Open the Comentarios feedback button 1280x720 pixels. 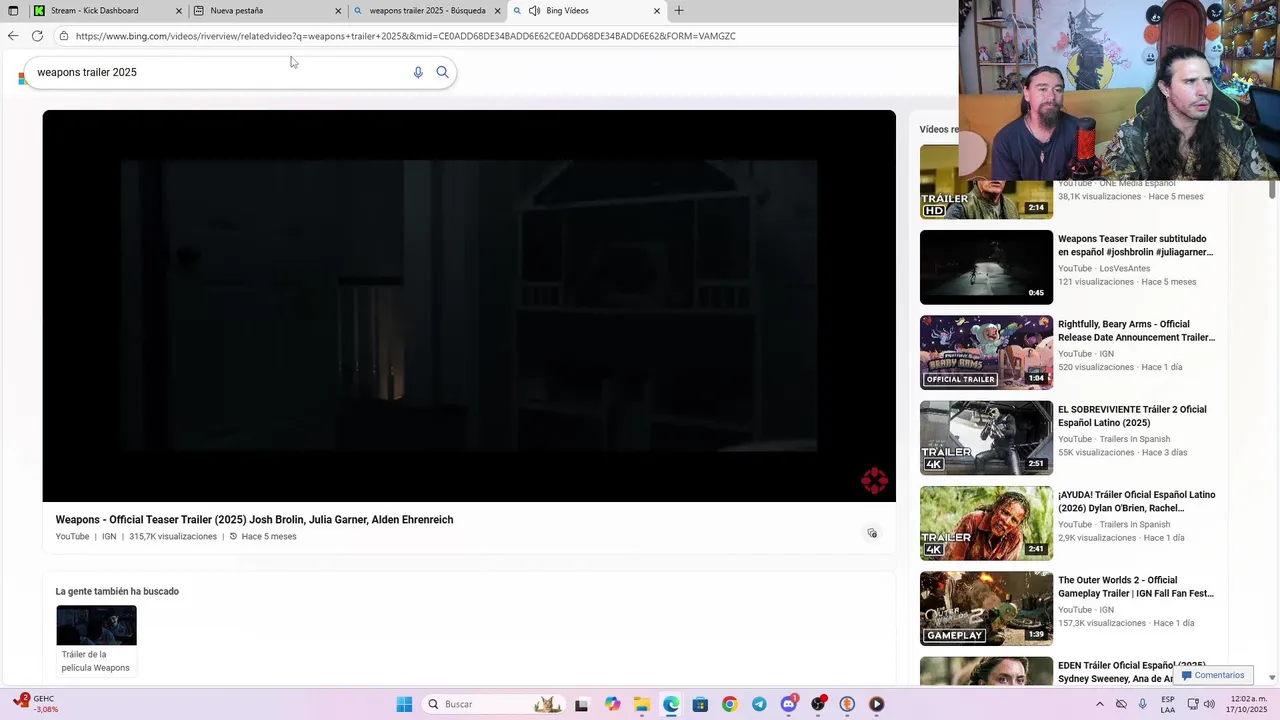click(1212, 675)
